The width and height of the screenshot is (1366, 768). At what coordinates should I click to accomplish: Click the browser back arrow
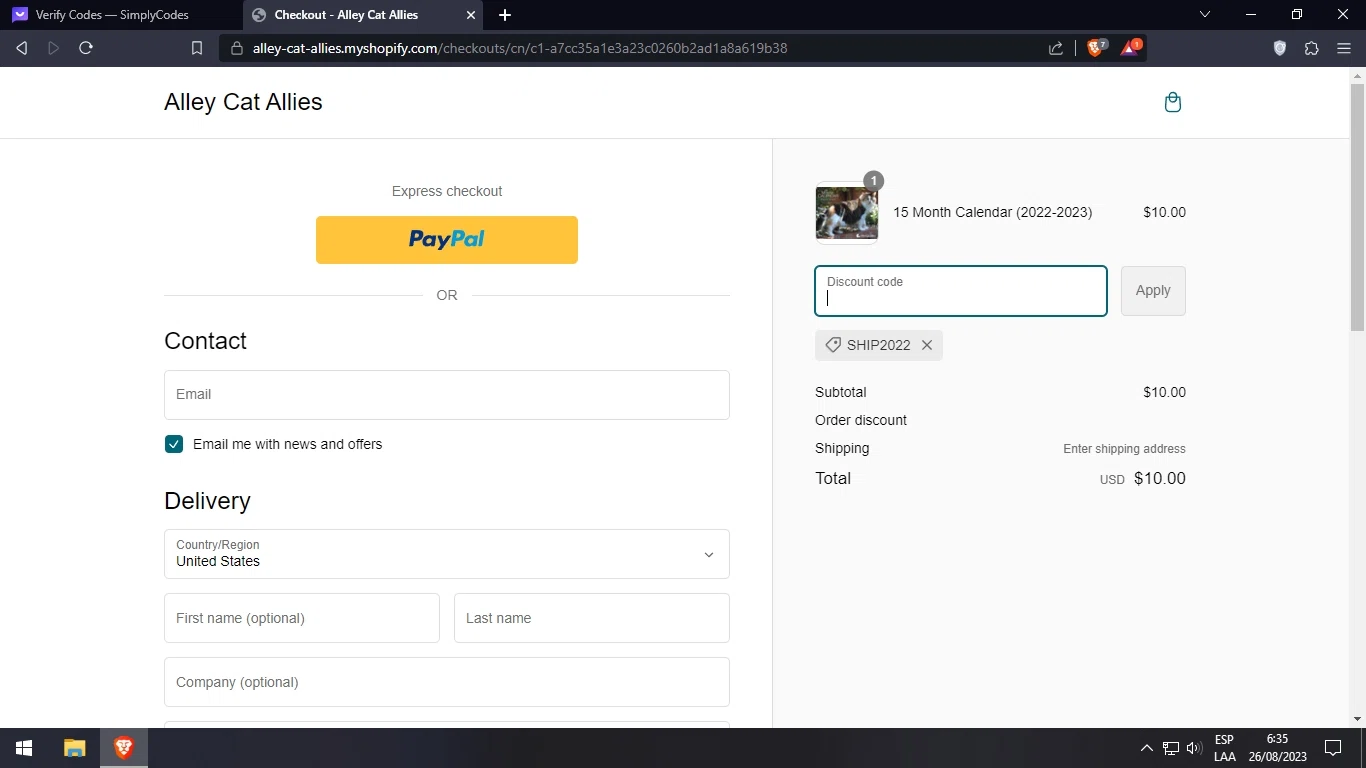tap(22, 48)
